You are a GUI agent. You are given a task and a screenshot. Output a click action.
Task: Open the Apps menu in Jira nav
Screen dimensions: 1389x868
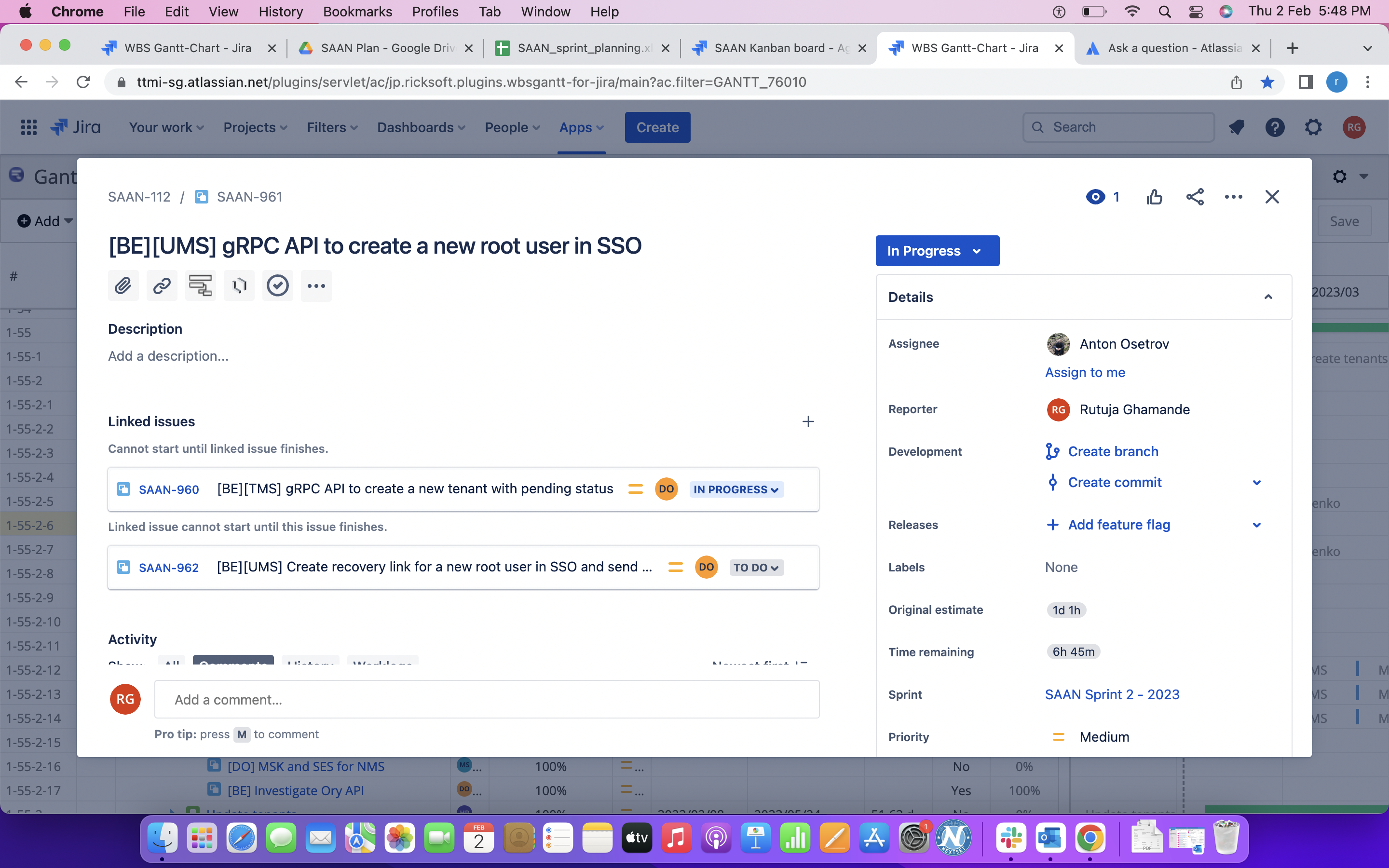click(582, 127)
